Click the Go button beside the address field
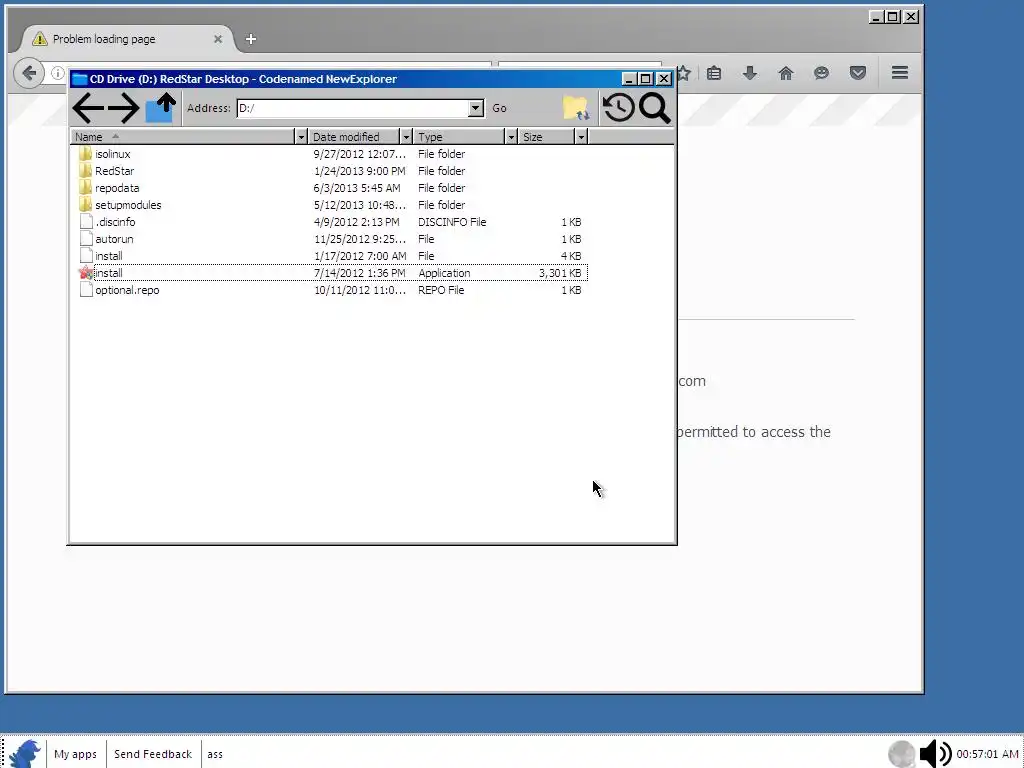 pos(500,108)
